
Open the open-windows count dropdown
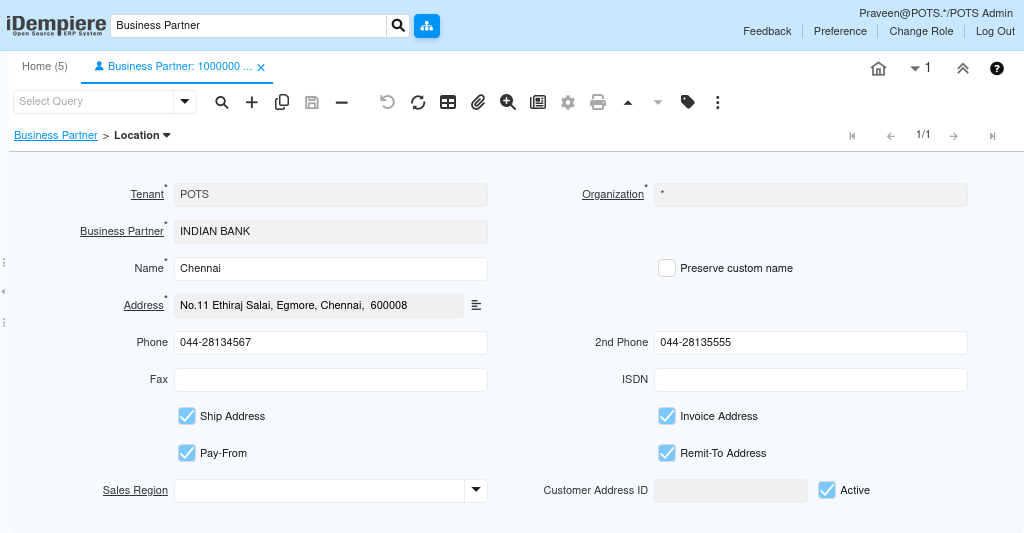[x=920, y=68]
